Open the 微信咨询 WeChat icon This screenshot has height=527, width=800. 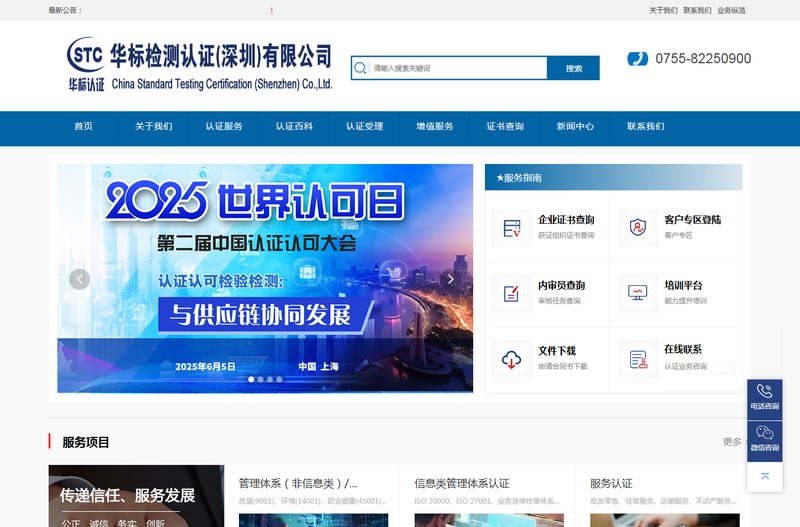click(764, 433)
